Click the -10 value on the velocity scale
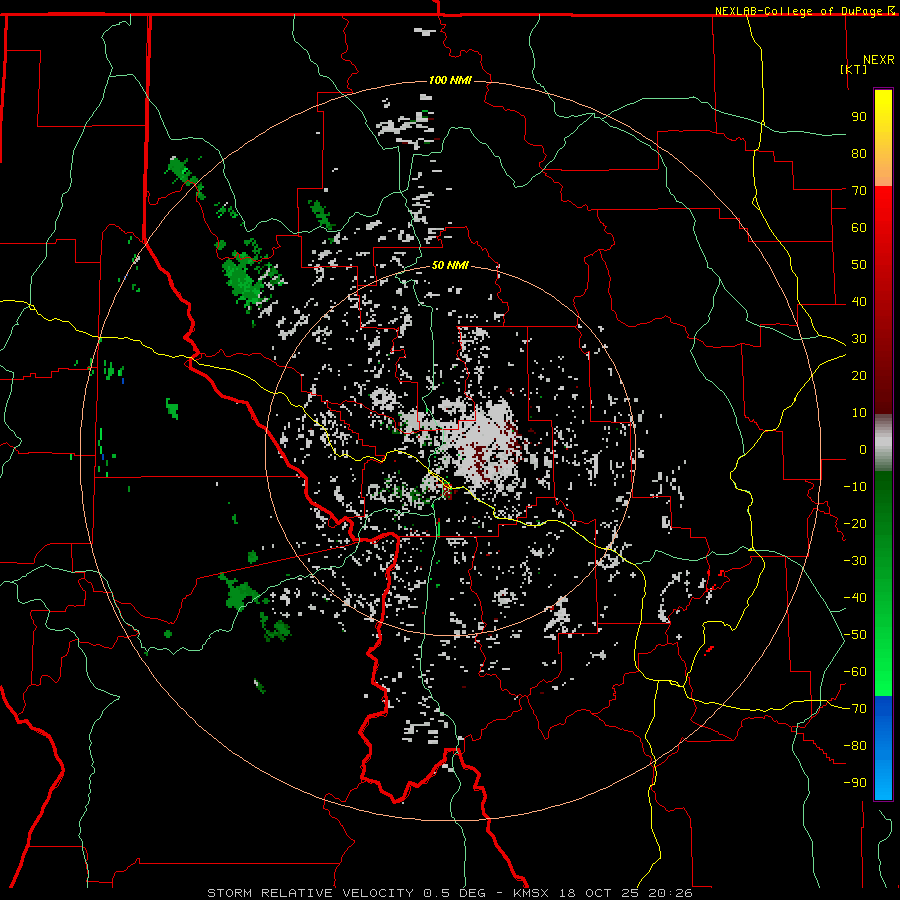900x900 pixels. [x=855, y=487]
